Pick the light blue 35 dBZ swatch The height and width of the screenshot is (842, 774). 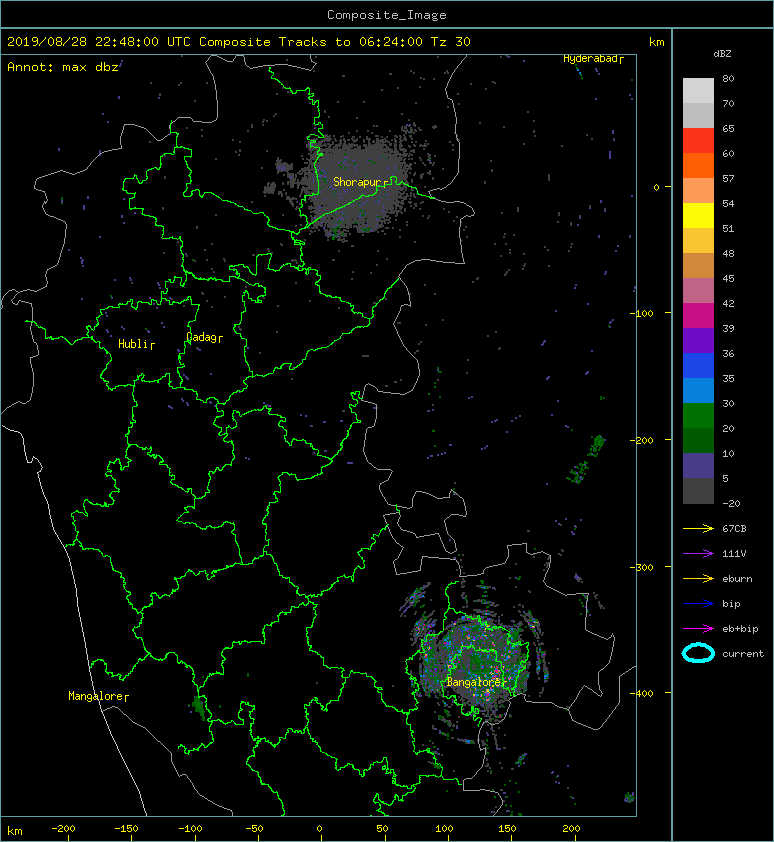click(x=698, y=390)
